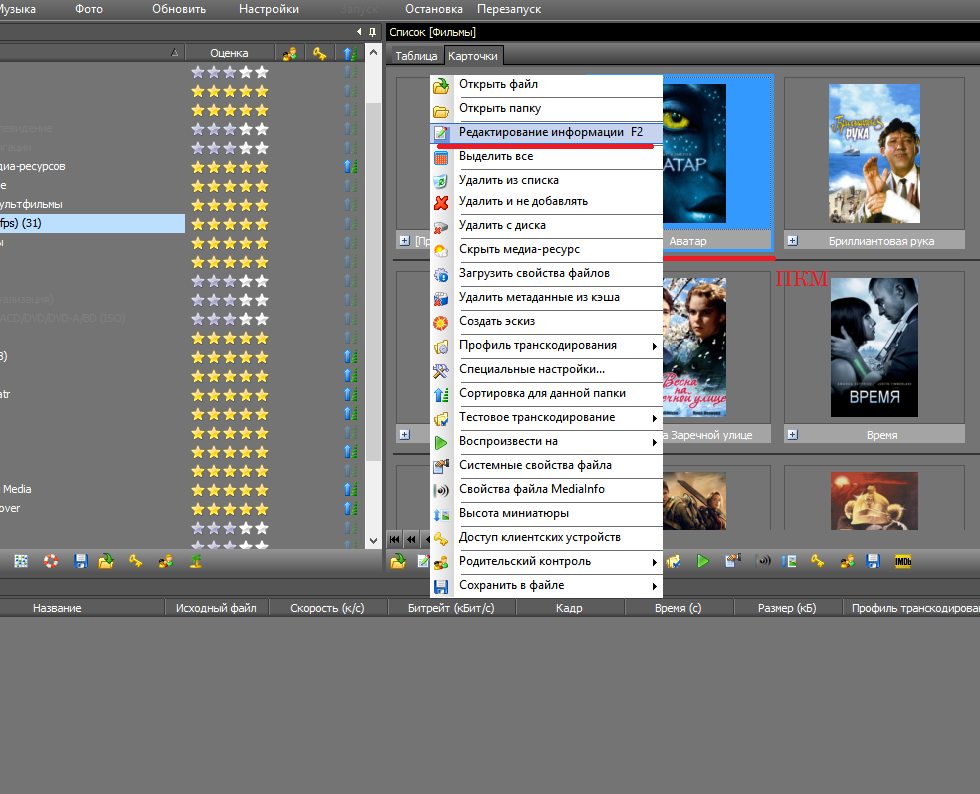Click the lifebuoy icon in the left toolbar
The image size is (980, 794).
click(50, 562)
